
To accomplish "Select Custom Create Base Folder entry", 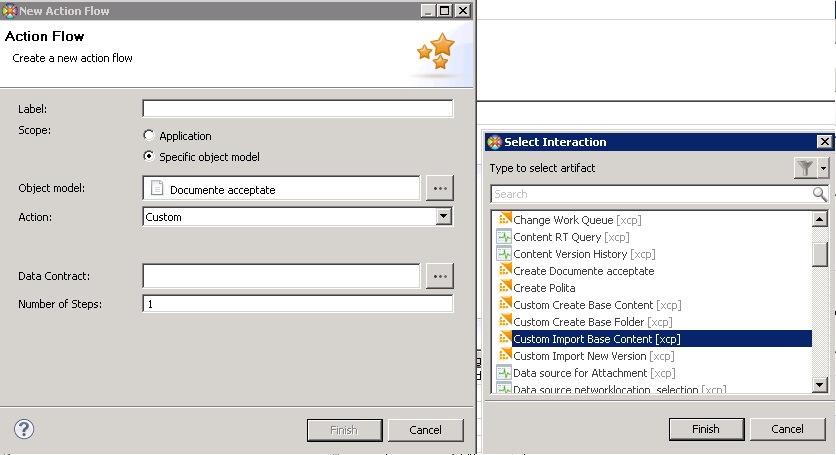I will (592, 322).
